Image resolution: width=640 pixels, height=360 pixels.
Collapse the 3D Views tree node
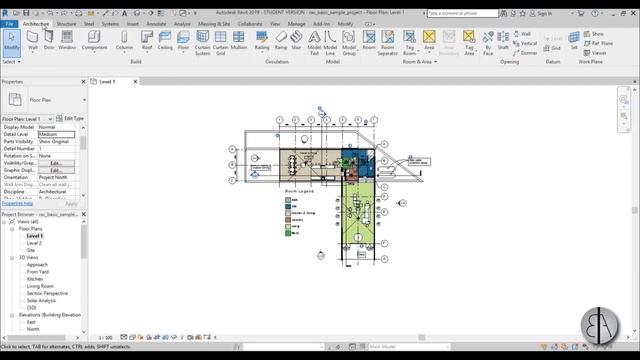12,258
